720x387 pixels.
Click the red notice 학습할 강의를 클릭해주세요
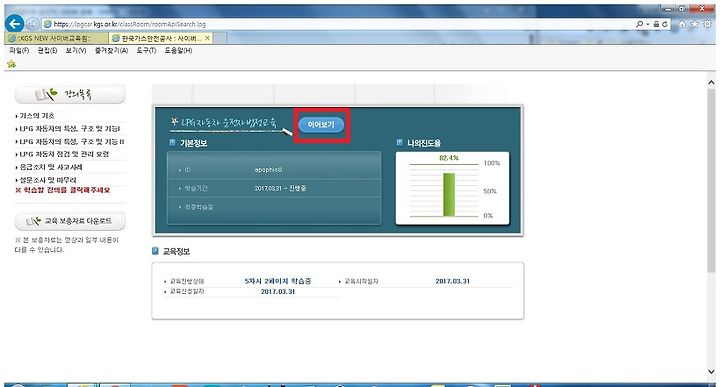tap(62, 190)
